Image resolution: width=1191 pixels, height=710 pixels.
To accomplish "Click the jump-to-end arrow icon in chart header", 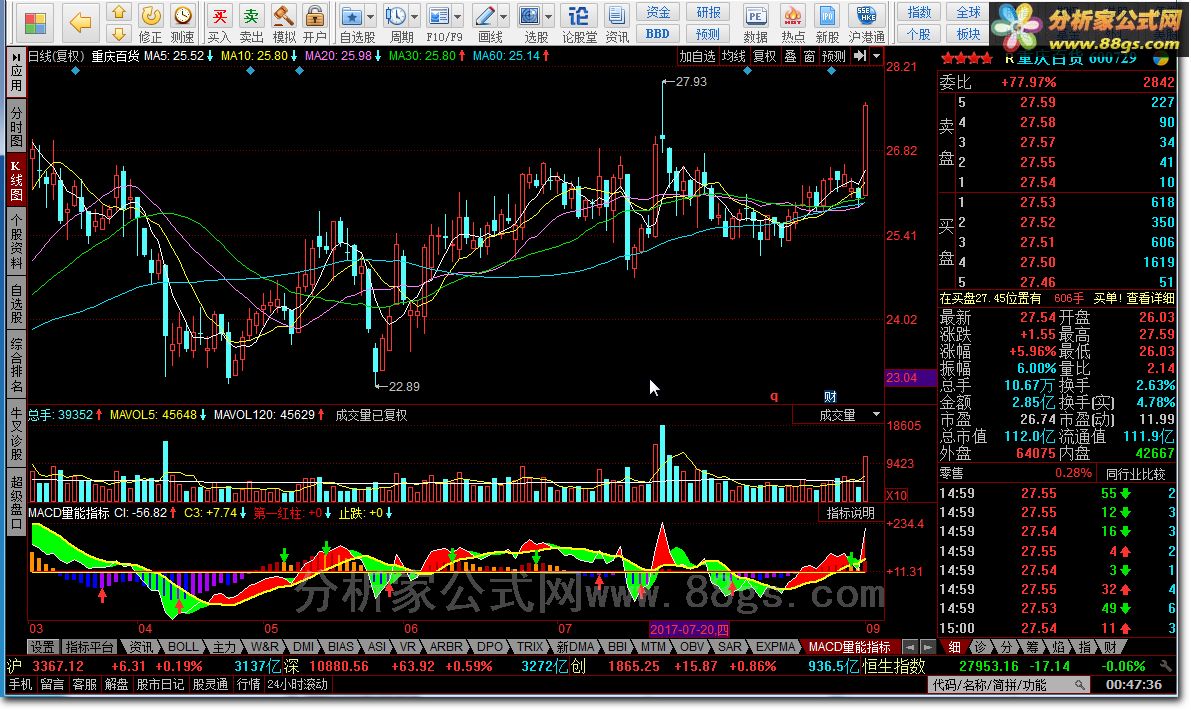I will (x=859, y=55).
